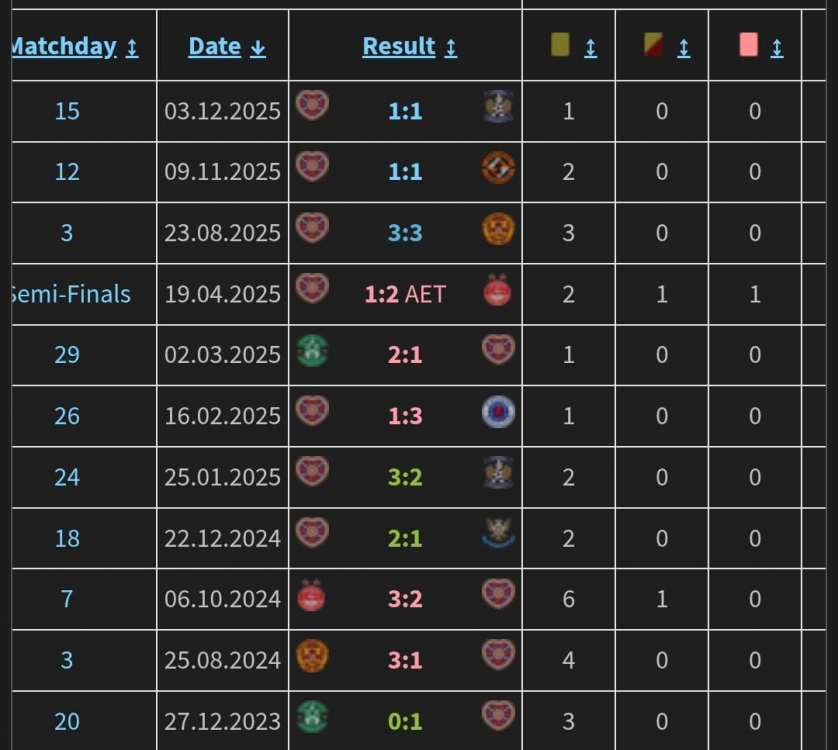This screenshot has width=838, height=750.
Task: Click St Johnstone crest in 22.12.2024 row
Action: pyautogui.click(x=498, y=534)
